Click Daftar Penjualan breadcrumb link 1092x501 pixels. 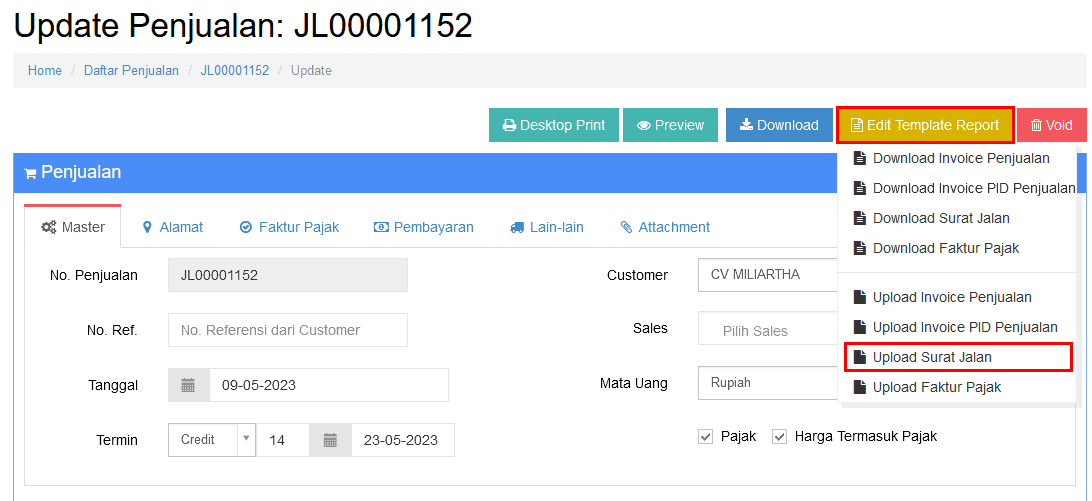point(131,71)
